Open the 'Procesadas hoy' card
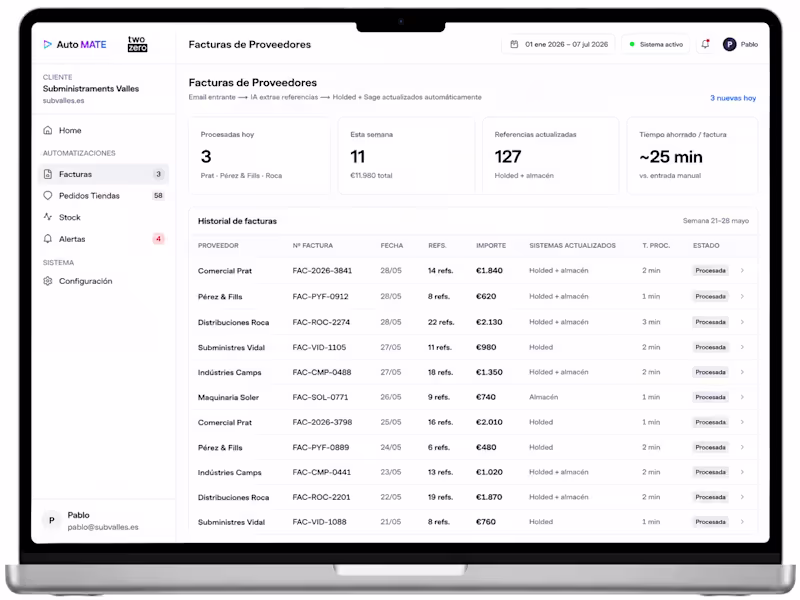The width and height of the screenshot is (800, 600). point(259,155)
